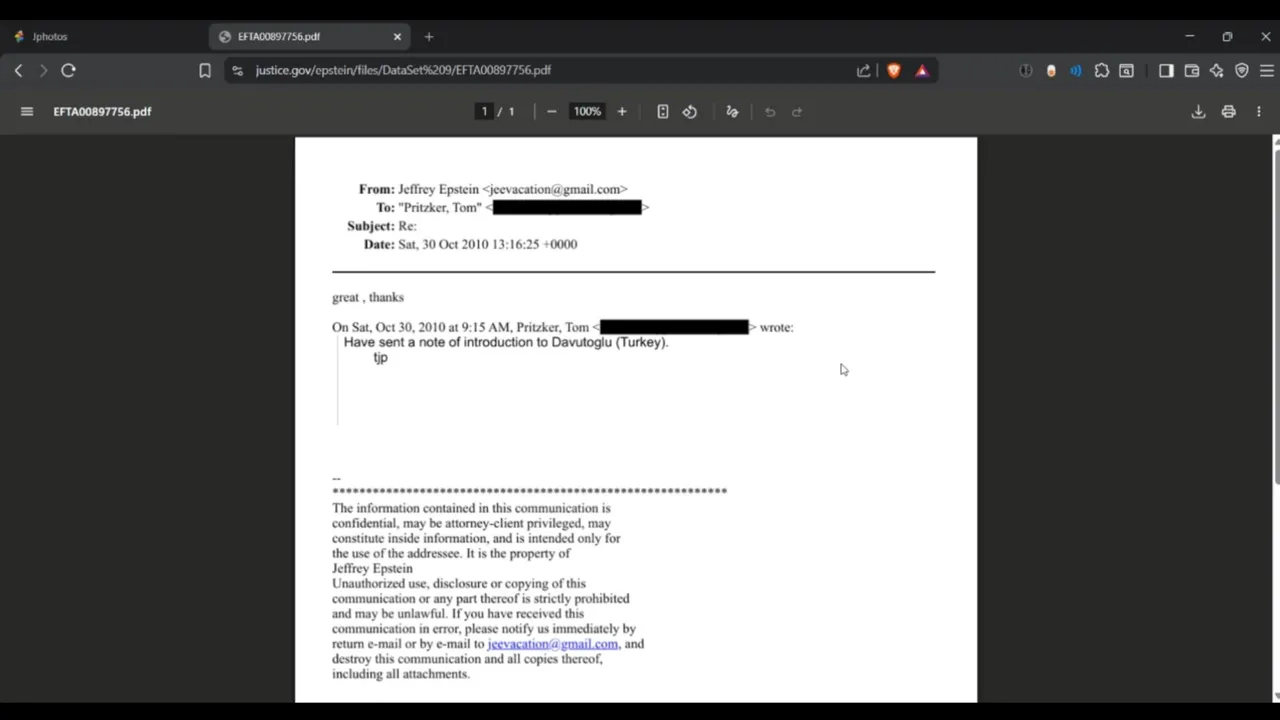Zoom out the PDF with minus
This screenshot has width=1280, height=720.
[551, 111]
